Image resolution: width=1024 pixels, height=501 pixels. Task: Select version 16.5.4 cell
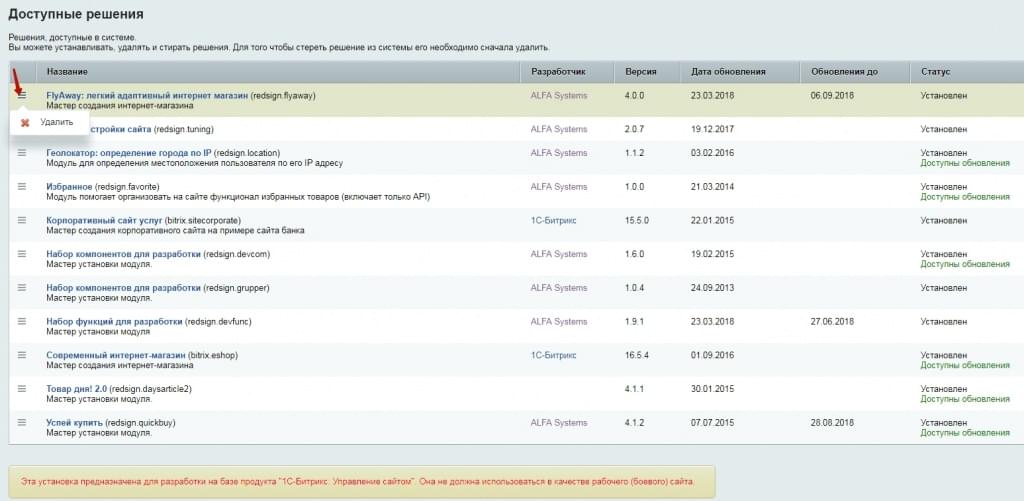636,355
